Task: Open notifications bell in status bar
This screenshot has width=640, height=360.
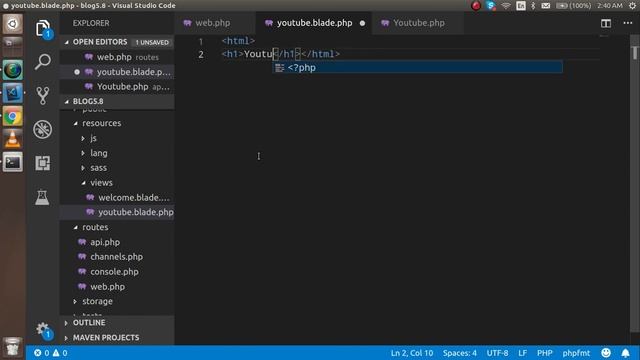Action: [x=625, y=353]
